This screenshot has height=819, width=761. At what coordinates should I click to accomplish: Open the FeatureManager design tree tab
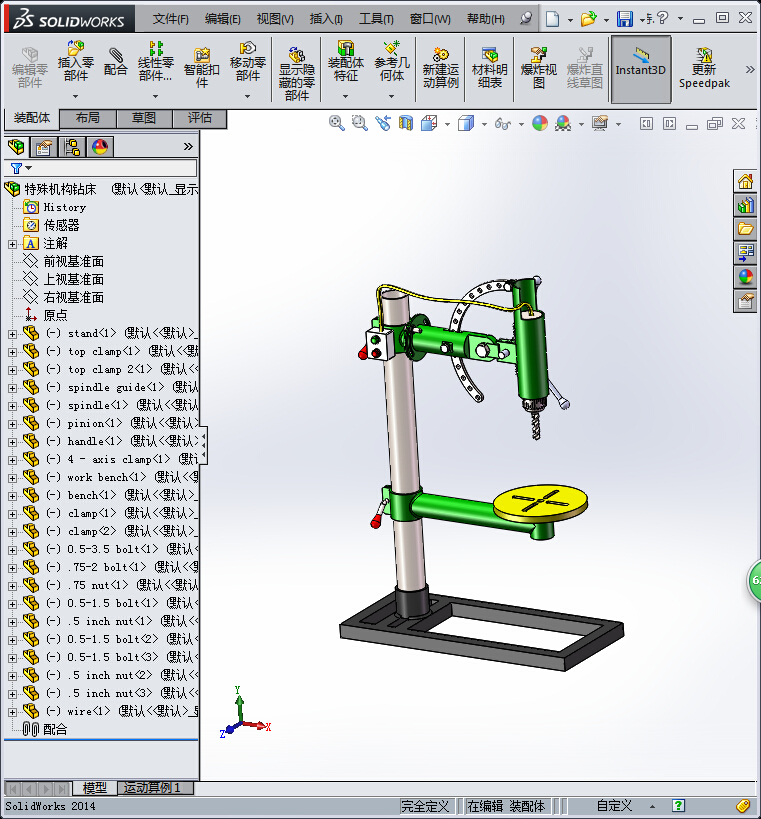coord(17,147)
